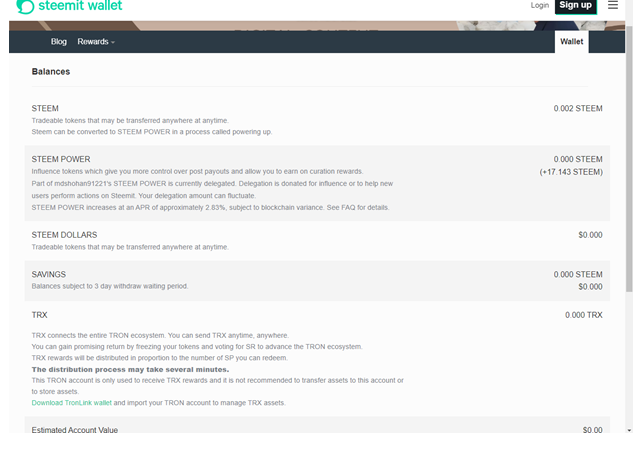Click the 3 day withdraw waiting period text
The image size is (641, 454).
[x=110, y=286]
